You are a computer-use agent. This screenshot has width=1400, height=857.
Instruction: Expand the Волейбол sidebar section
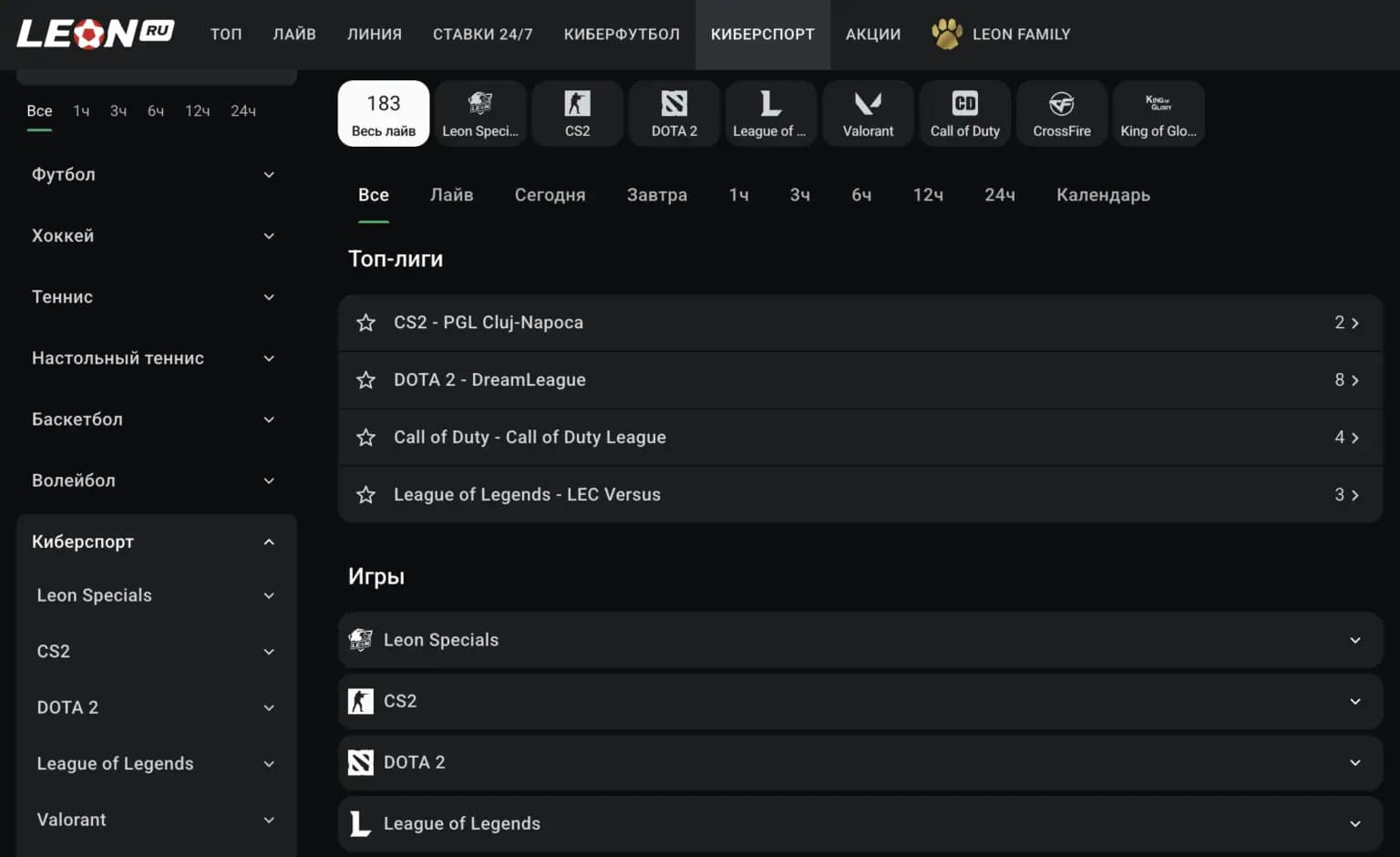click(269, 480)
